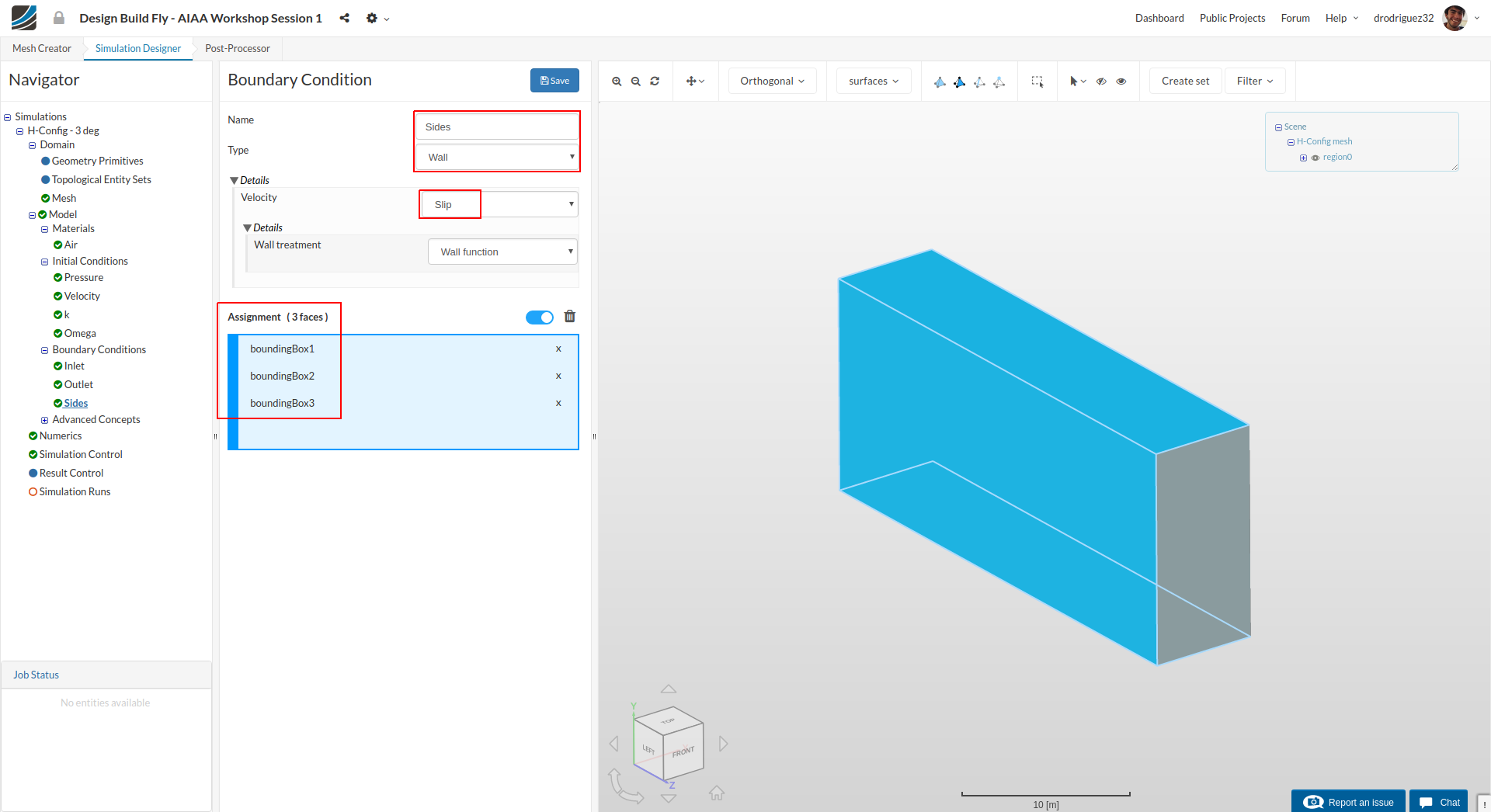Click the home view icon near orientation cube
1491x812 pixels.
(717, 793)
